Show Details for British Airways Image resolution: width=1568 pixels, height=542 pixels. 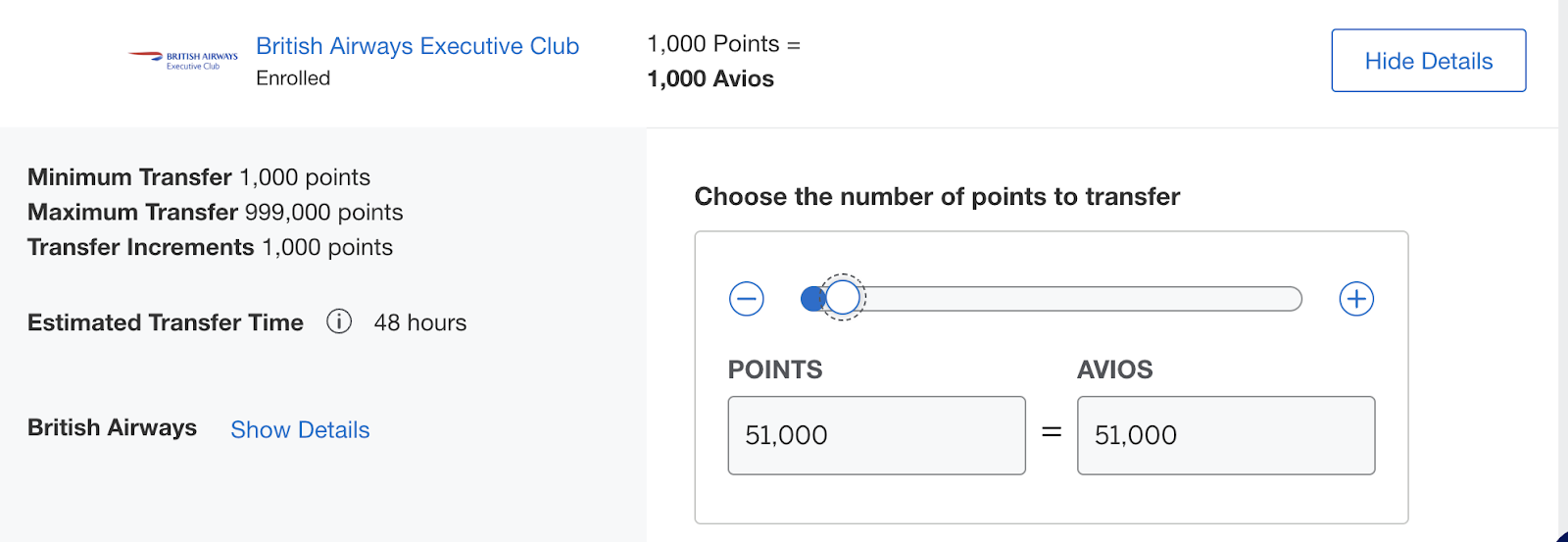tap(300, 429)
